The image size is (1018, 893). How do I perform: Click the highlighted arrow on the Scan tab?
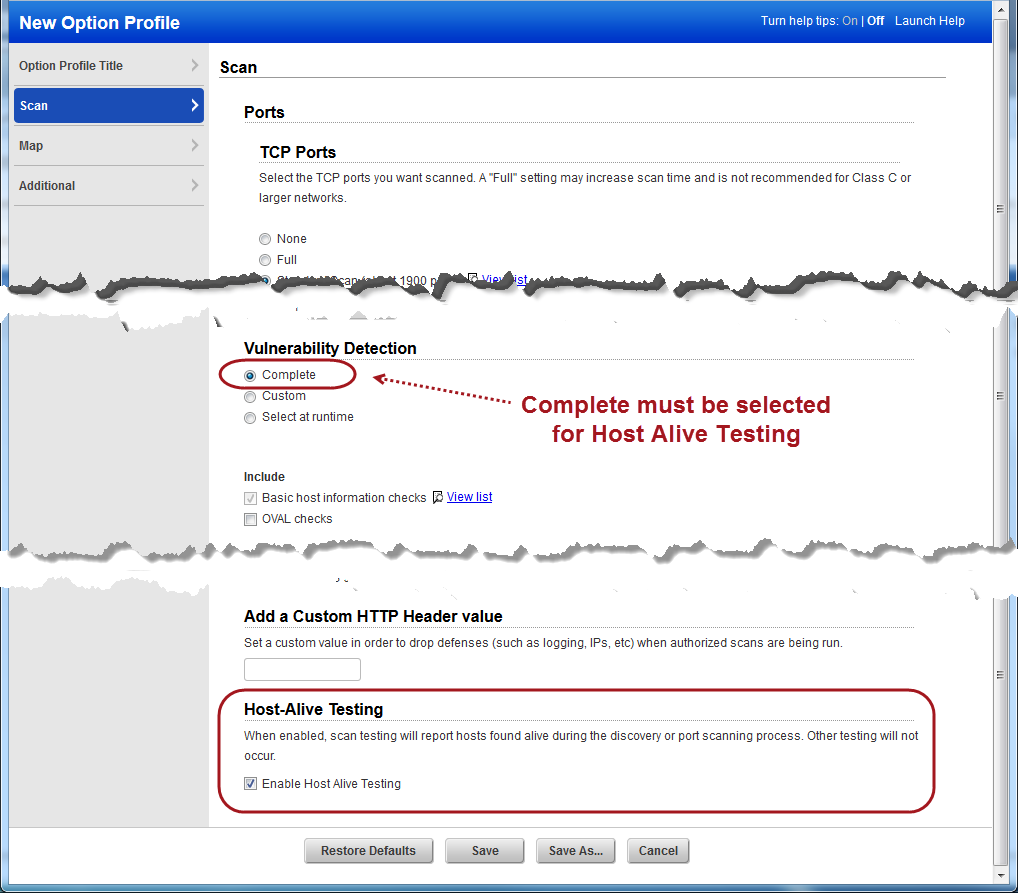click(196, 105)
